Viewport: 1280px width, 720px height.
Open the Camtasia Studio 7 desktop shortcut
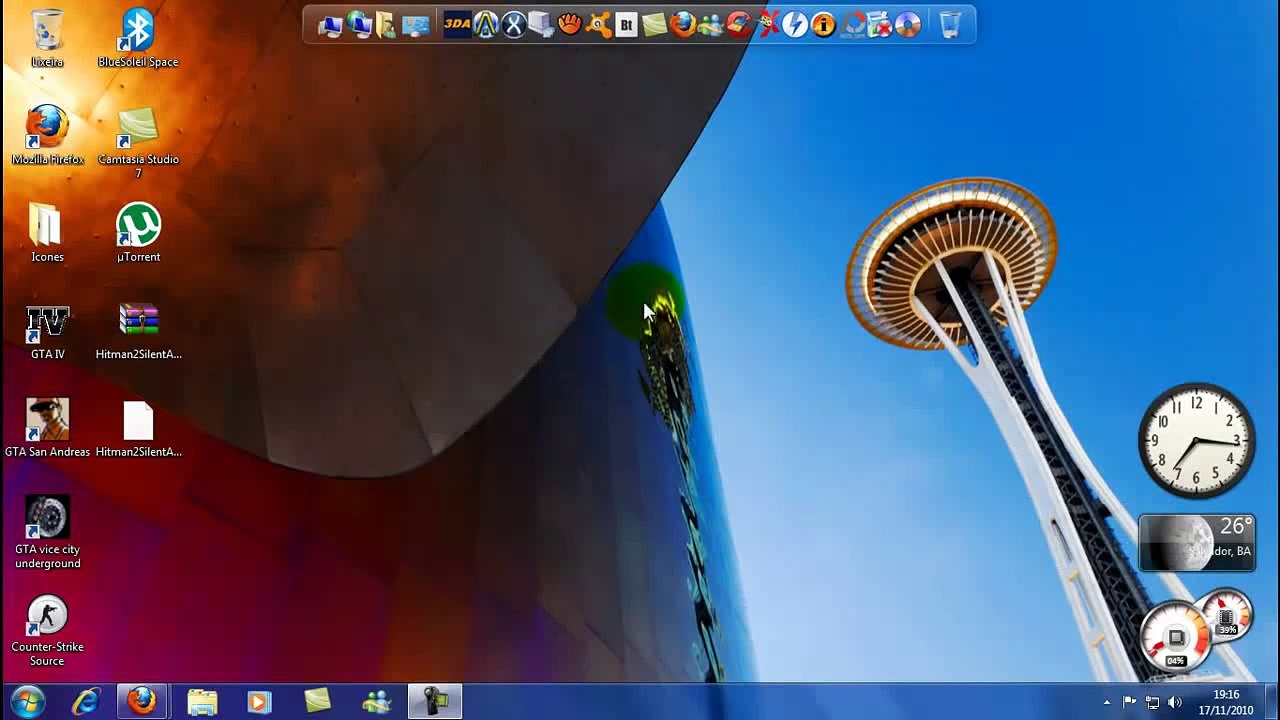tap(138, 142)
